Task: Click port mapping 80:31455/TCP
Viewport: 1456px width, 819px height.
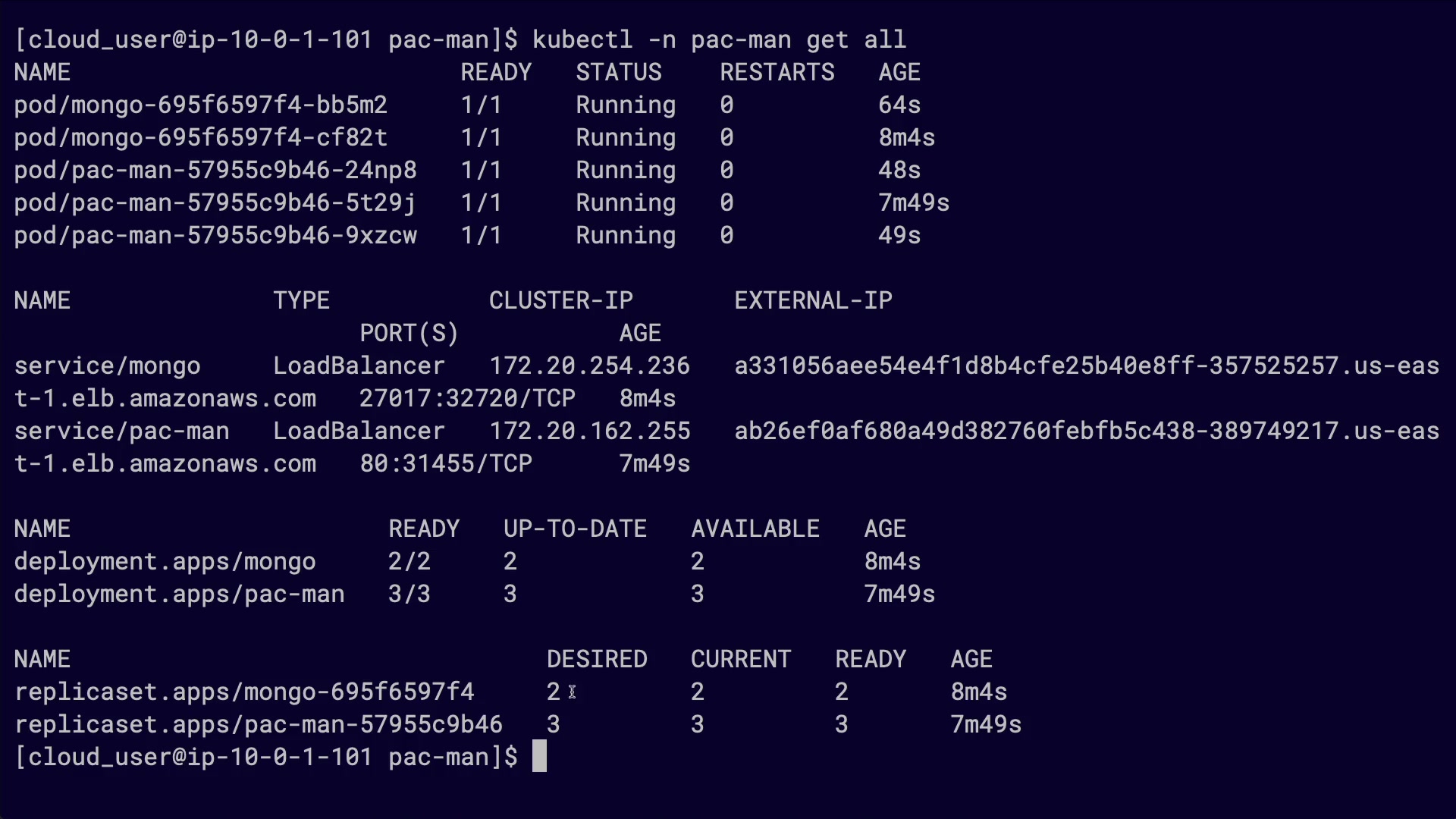Action: coord(446,464)
